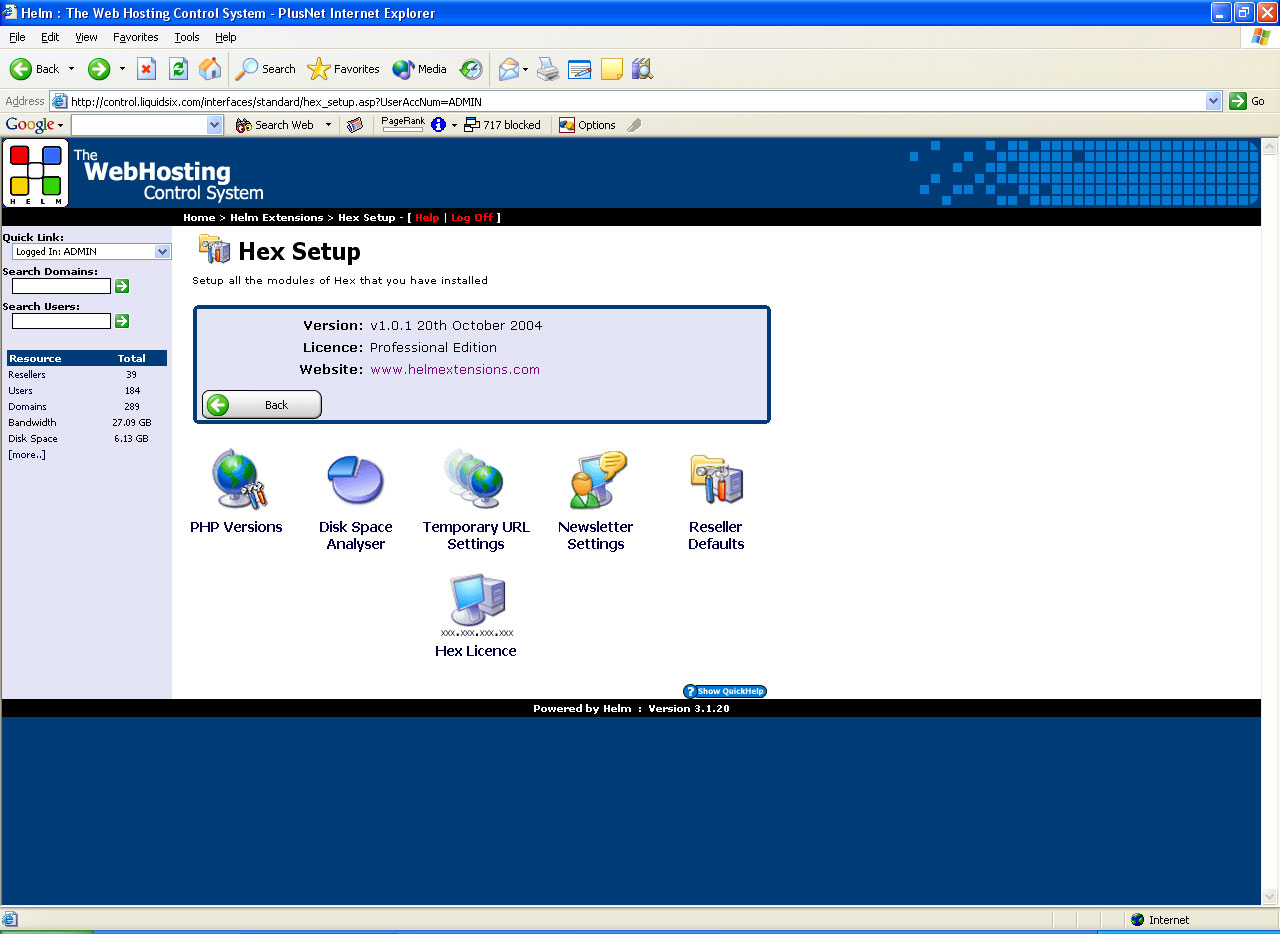
Task: Open the Forward button history dropdown arrow
Action: click(x=122, y=69)
